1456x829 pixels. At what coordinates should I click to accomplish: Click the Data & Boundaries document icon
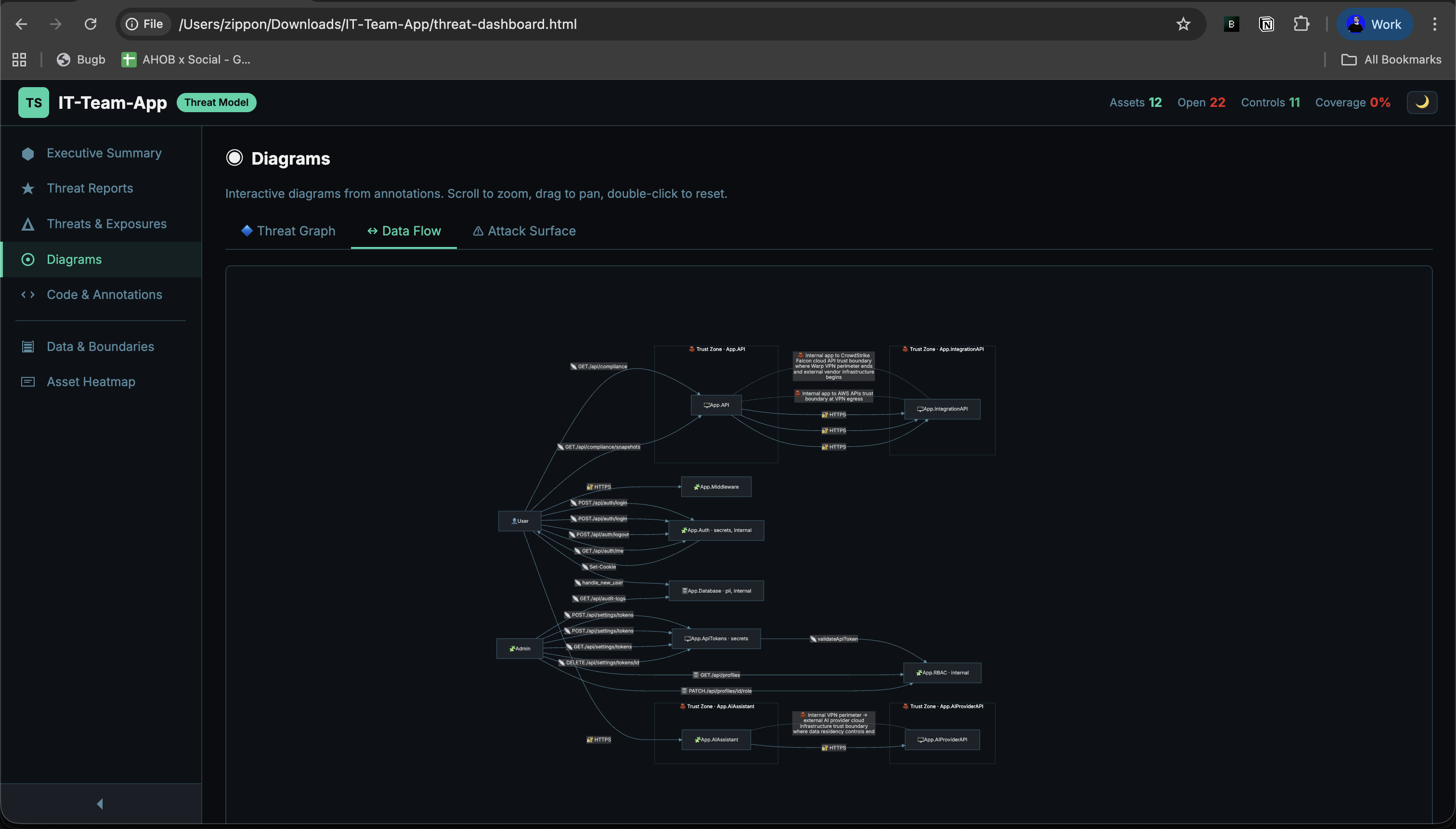pos(27,346)
